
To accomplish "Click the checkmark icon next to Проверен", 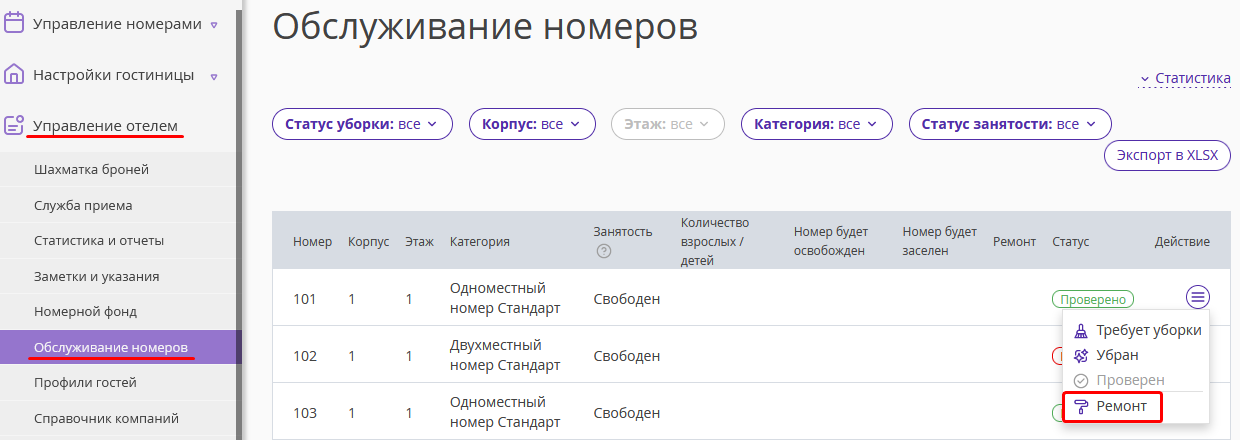I will (1080, 381).
